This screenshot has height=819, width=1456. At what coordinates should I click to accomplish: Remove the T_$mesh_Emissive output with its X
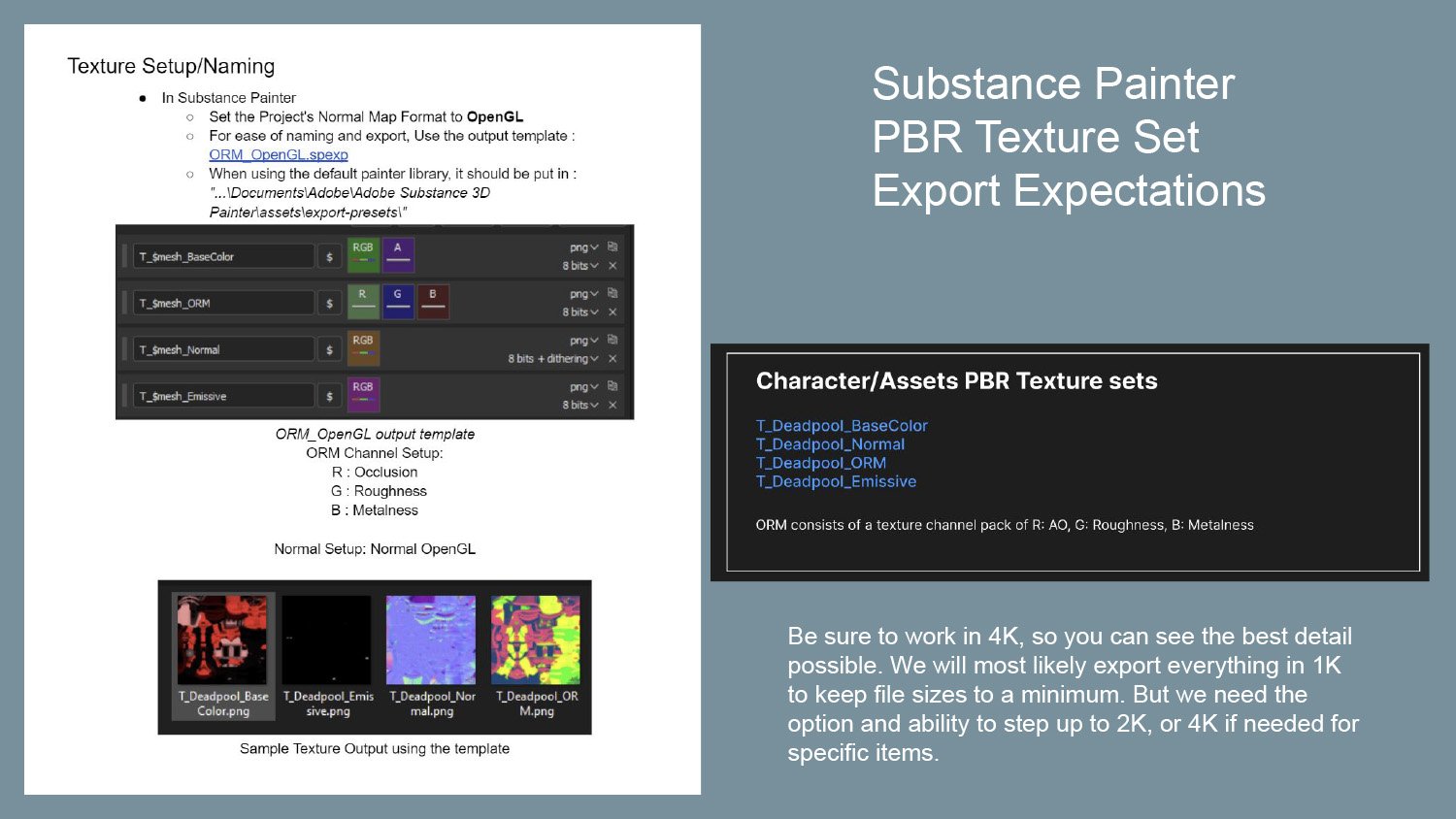click(612, 405)
